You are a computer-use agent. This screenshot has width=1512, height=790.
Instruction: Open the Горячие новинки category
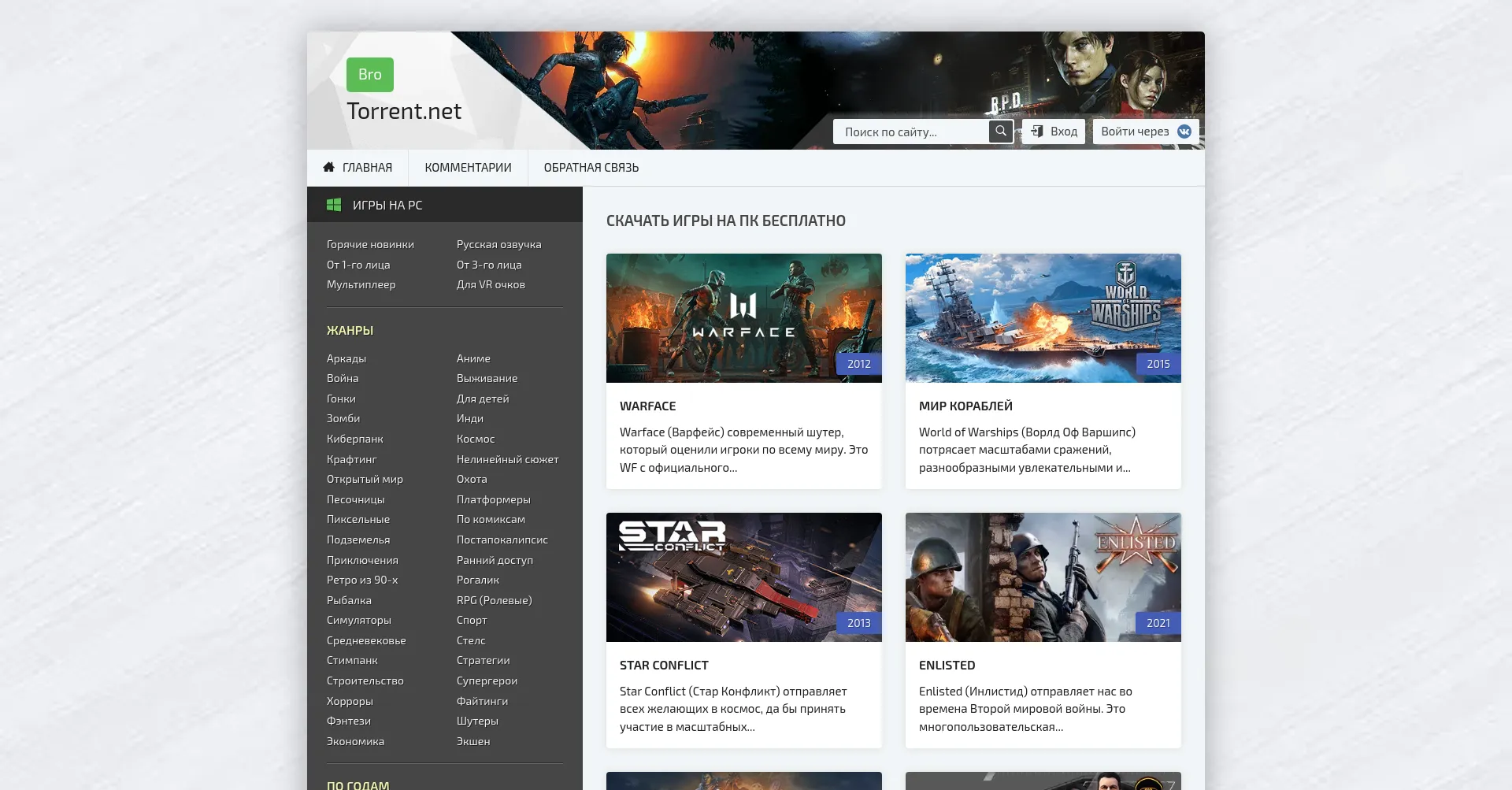pyautogui.click(x=370, y=245)
